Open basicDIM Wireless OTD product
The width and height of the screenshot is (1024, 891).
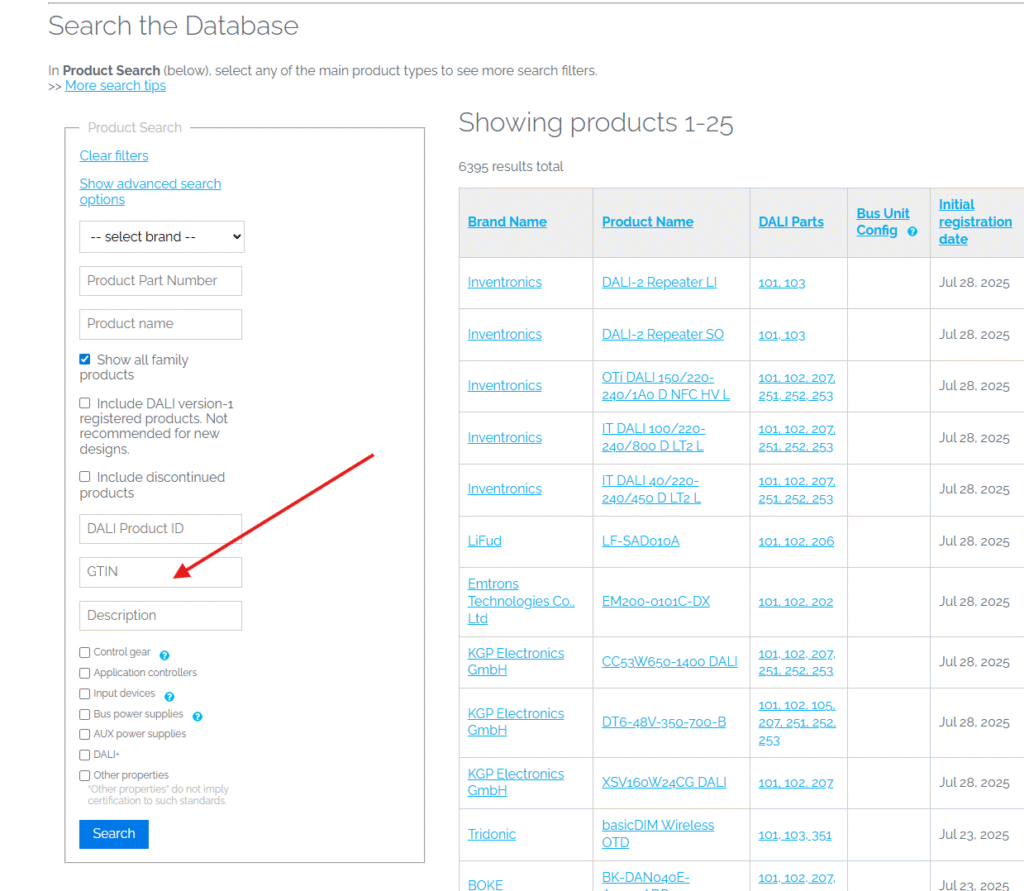[x=658, y=834]
